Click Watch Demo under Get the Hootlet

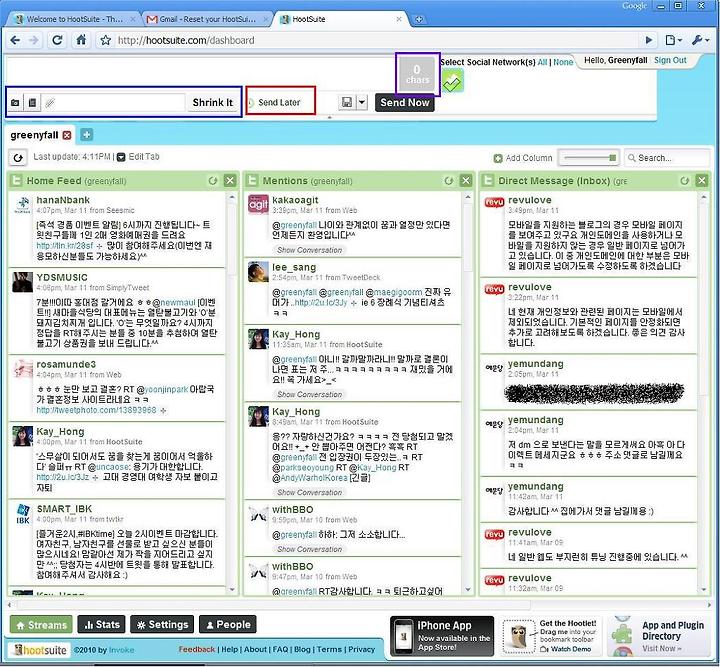pyautogui.click(x=566, y=649)
